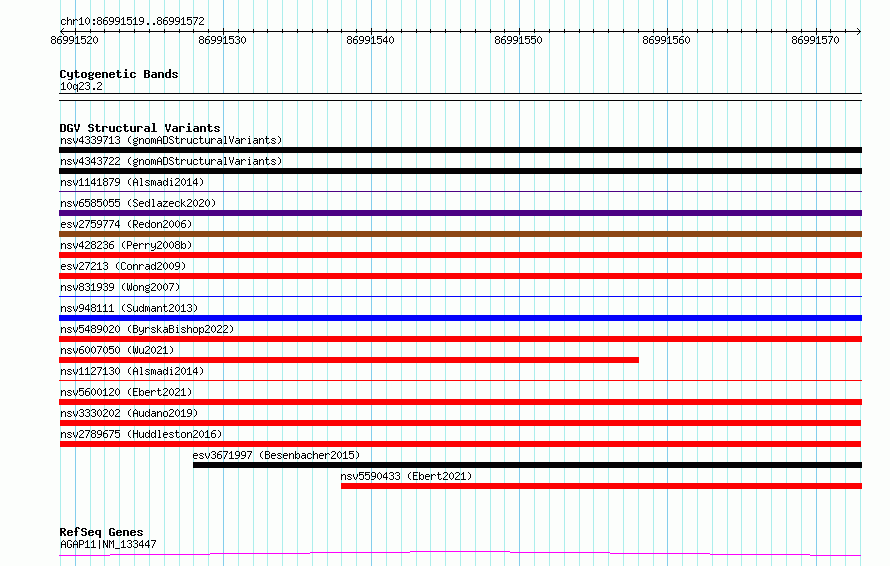890x566 pixels.
Task: Click esv27213 (Conrad2009) label
Action: click(x=123, y=266)
